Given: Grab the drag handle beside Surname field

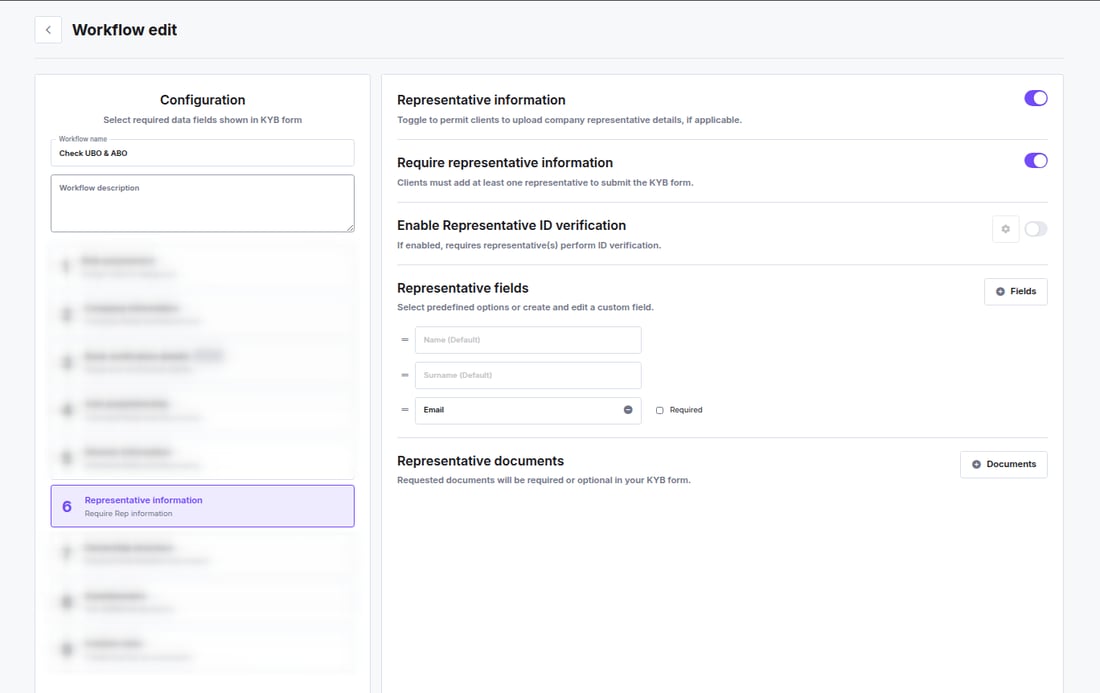Looking at the screenshot, I should point(405,375).
